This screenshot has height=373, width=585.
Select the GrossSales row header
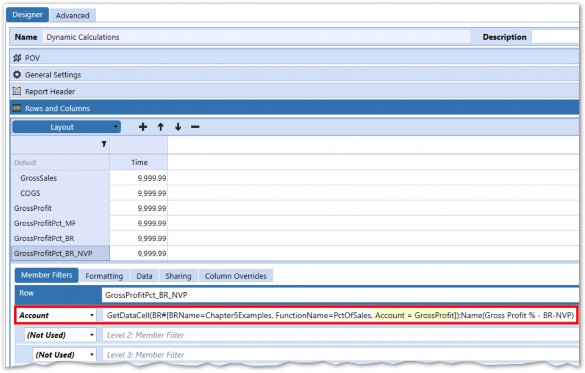pos(60,178)
